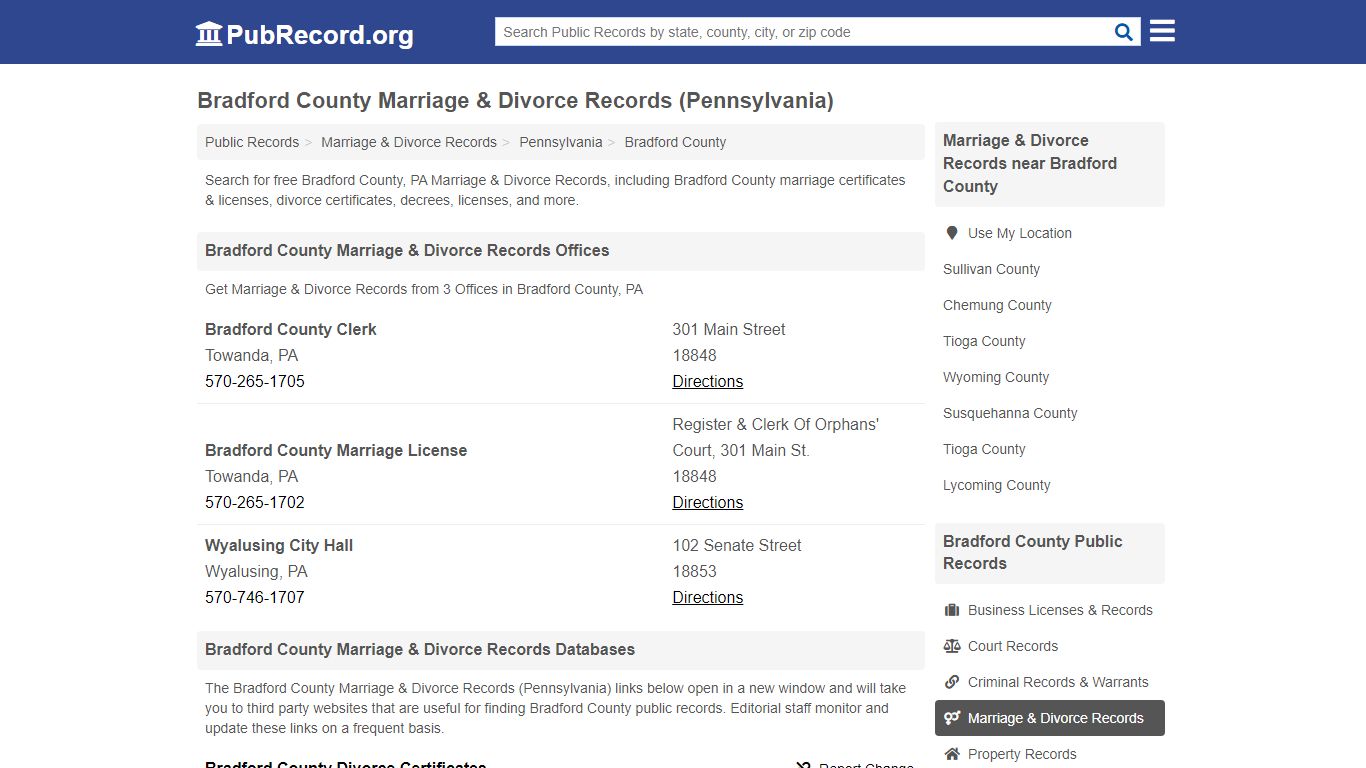Open Sullivan County records
Viewport: 1366px width, 768px height.
(991, 269)
